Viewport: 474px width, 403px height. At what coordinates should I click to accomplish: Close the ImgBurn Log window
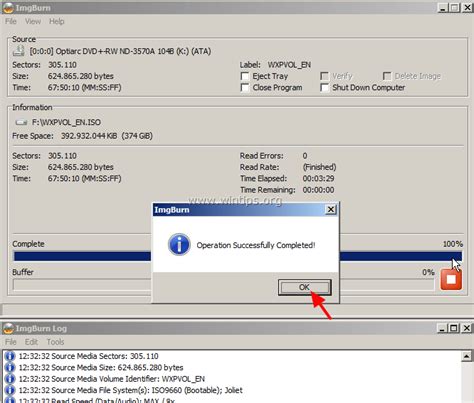(x=467, y=328)
